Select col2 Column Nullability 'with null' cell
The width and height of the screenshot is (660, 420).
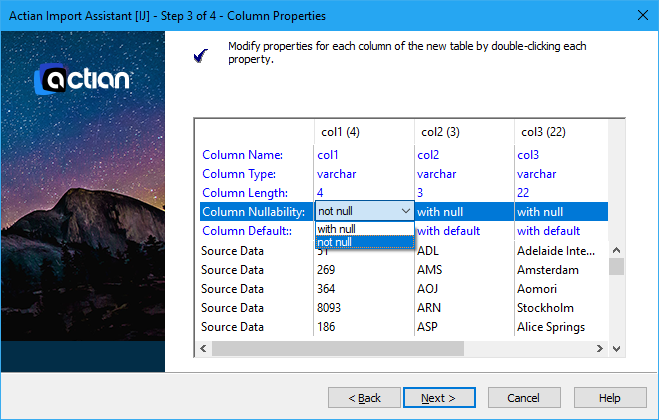[x=440, y=212]
